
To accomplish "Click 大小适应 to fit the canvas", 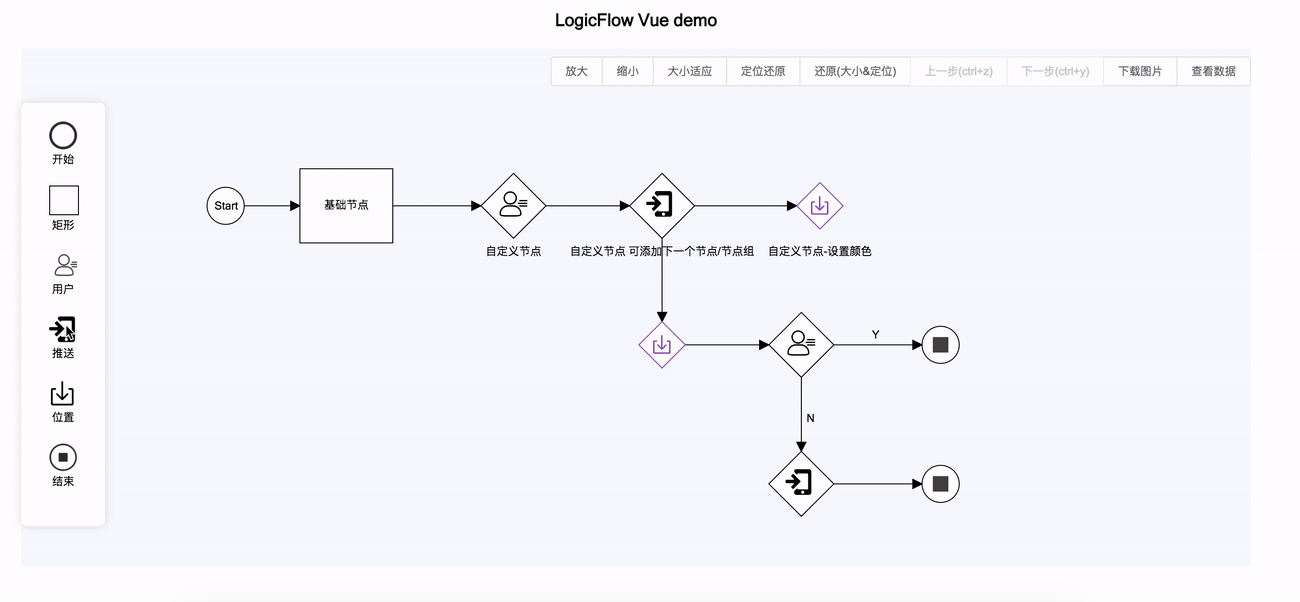I will (x=689, y=71).
